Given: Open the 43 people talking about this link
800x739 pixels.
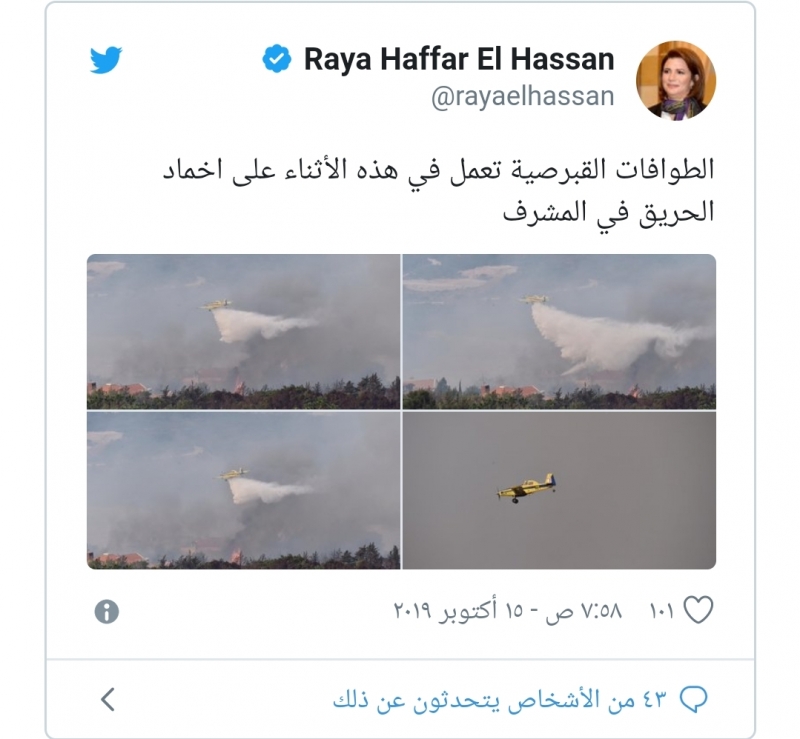Looking at the screenshot, I should click(x=500, y=699).
